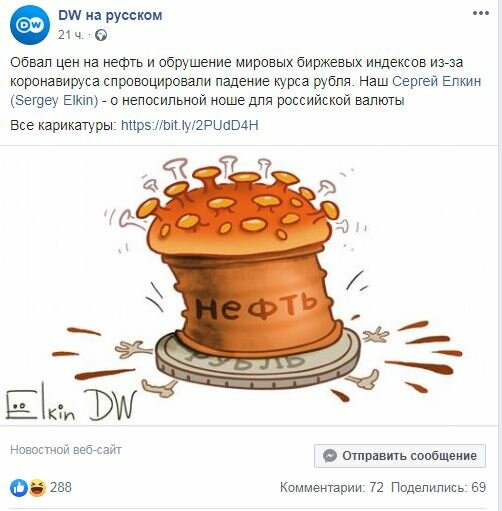The height and width of the screenshot is (511, 502).
Task: Follow the Сергей Елкин tagged profile link
Action: (x=436, y=81)
